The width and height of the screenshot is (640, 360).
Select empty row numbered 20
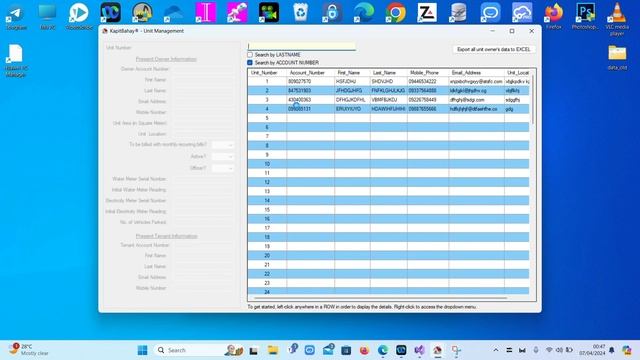click(389, 256)
